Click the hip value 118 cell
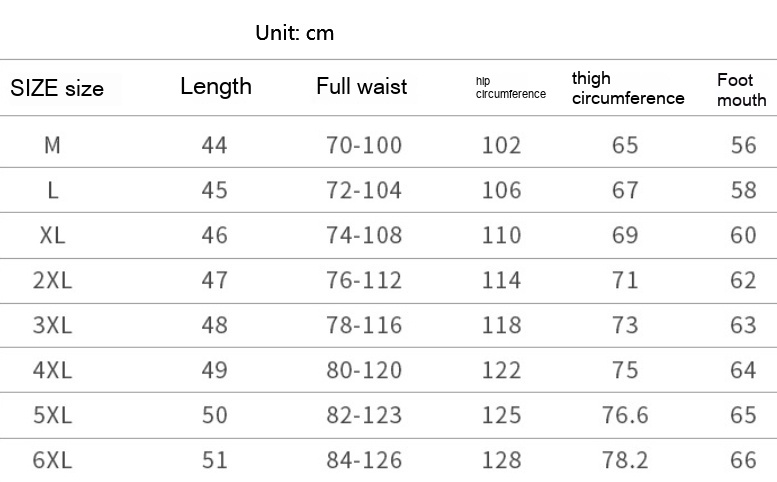The width and height of the screenshot is (777, 482). coord(502,325)
